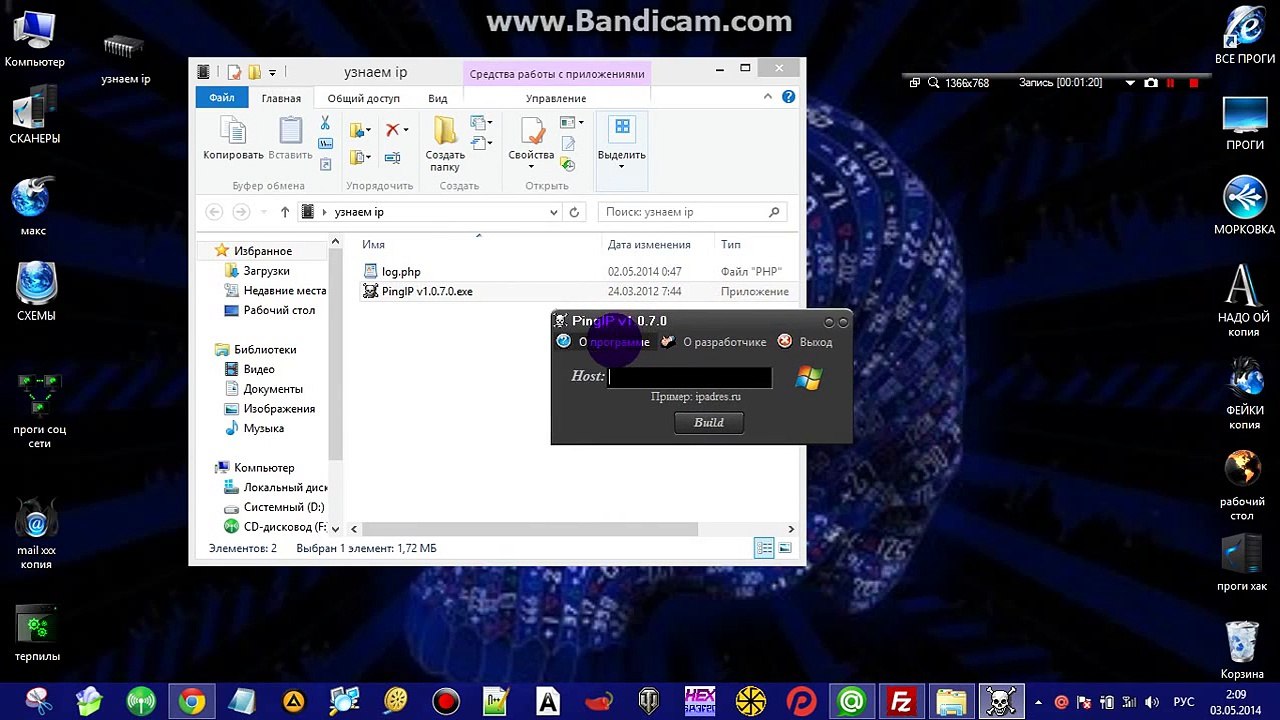Click Создать папку new folder button
The height and width of the screenshot is (720, 1280).
click(445, 143)
